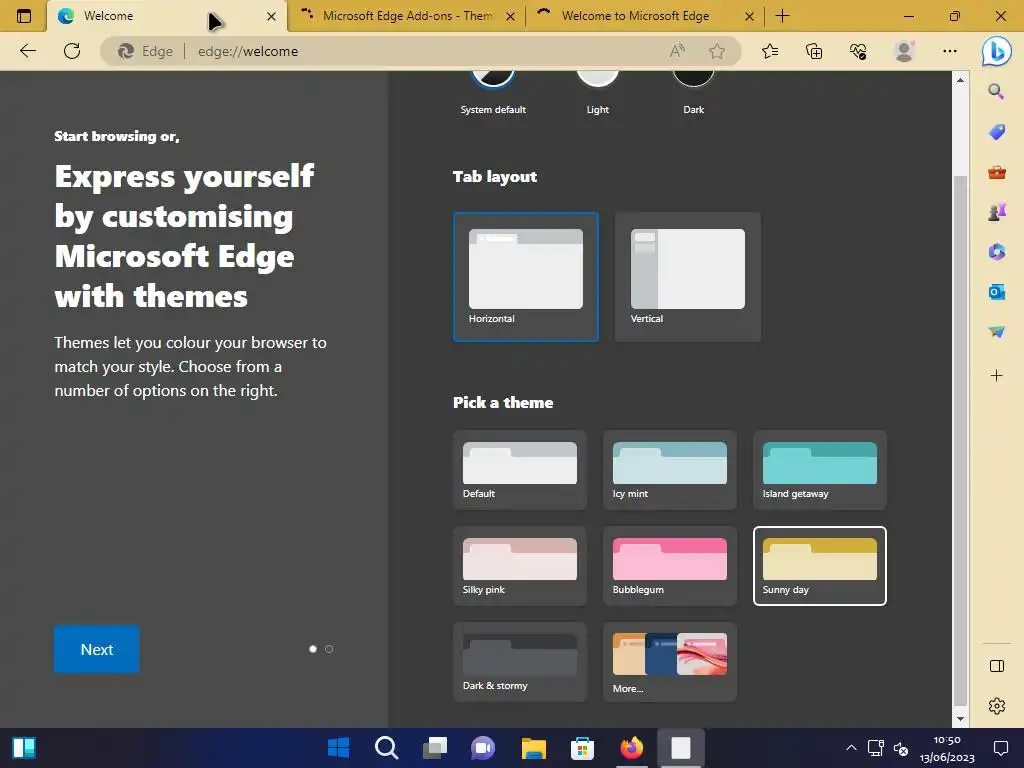
Task: Open sidebar Games chess icon
Action: click(x=996, y=212)
